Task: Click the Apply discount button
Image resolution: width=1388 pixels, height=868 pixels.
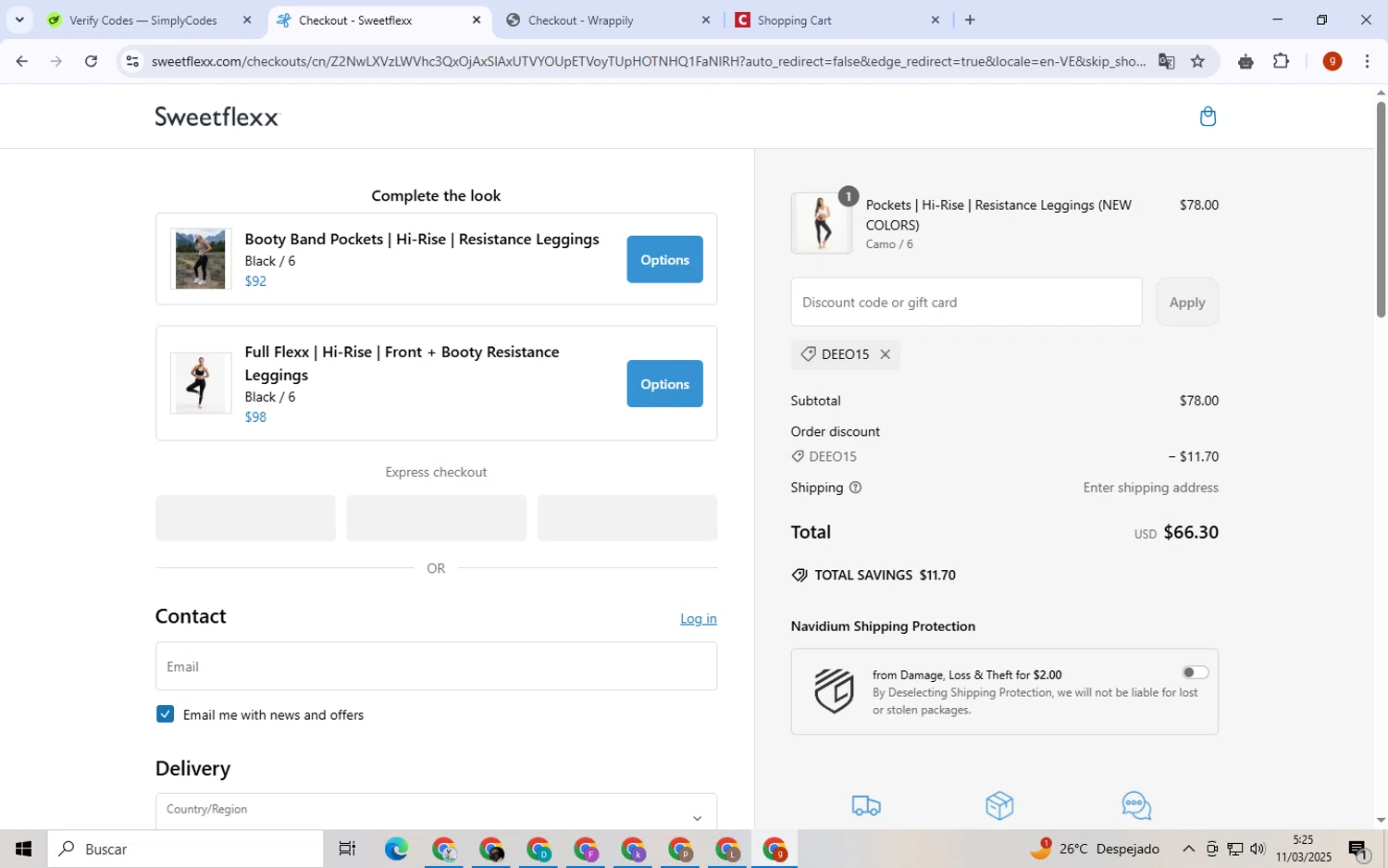Action: 1187,302
